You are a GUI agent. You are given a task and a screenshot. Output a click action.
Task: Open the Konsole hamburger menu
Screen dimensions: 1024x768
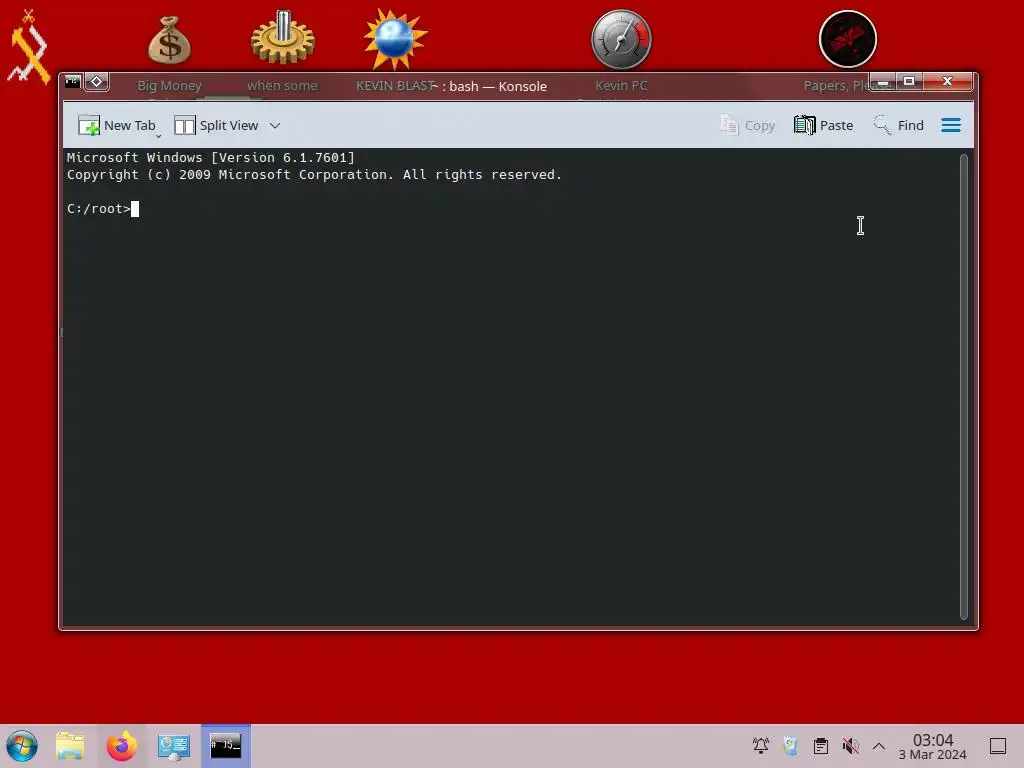(x=951, y=125)
